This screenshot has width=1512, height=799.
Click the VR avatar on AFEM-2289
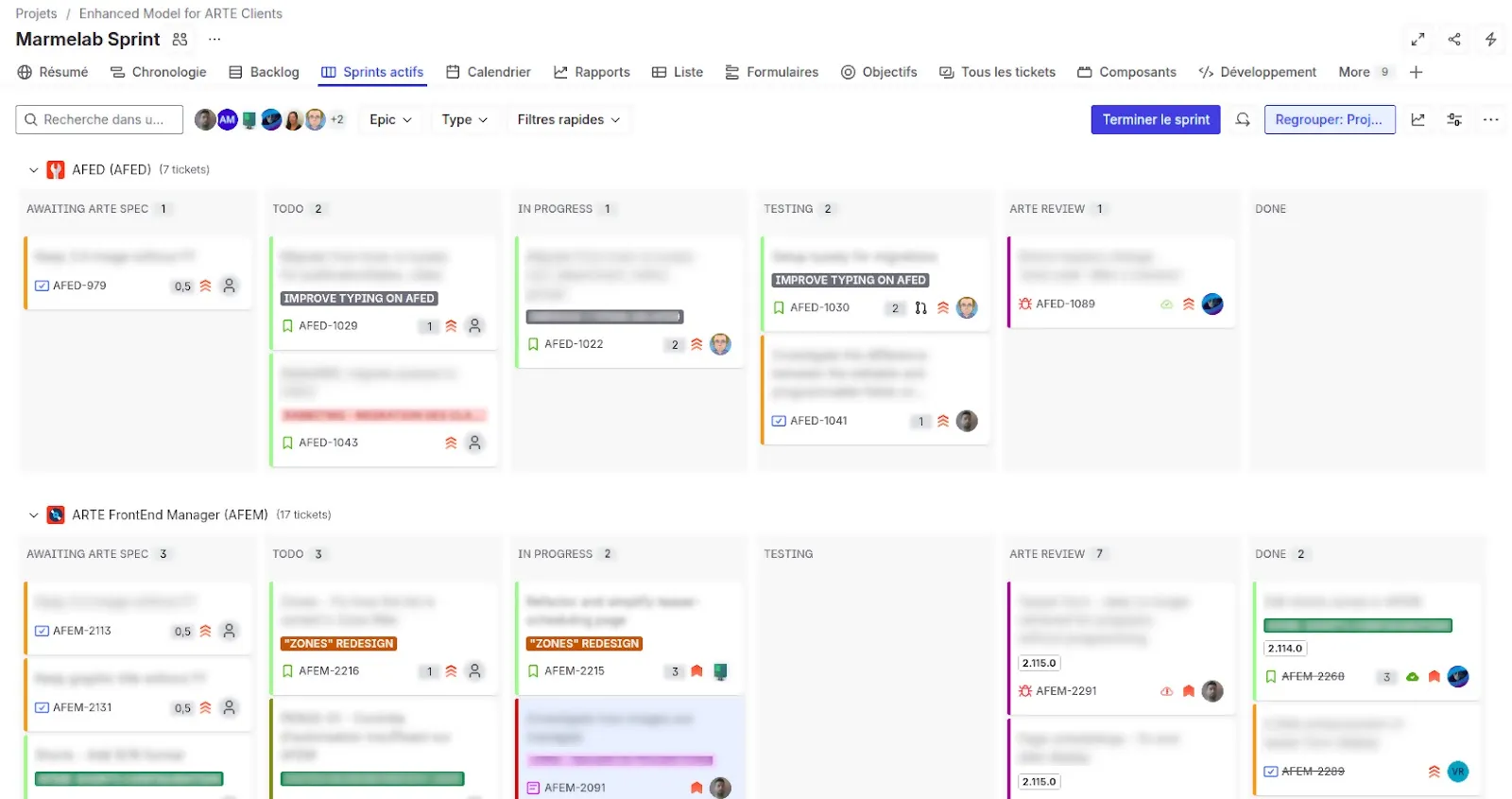pos(1458,772)
